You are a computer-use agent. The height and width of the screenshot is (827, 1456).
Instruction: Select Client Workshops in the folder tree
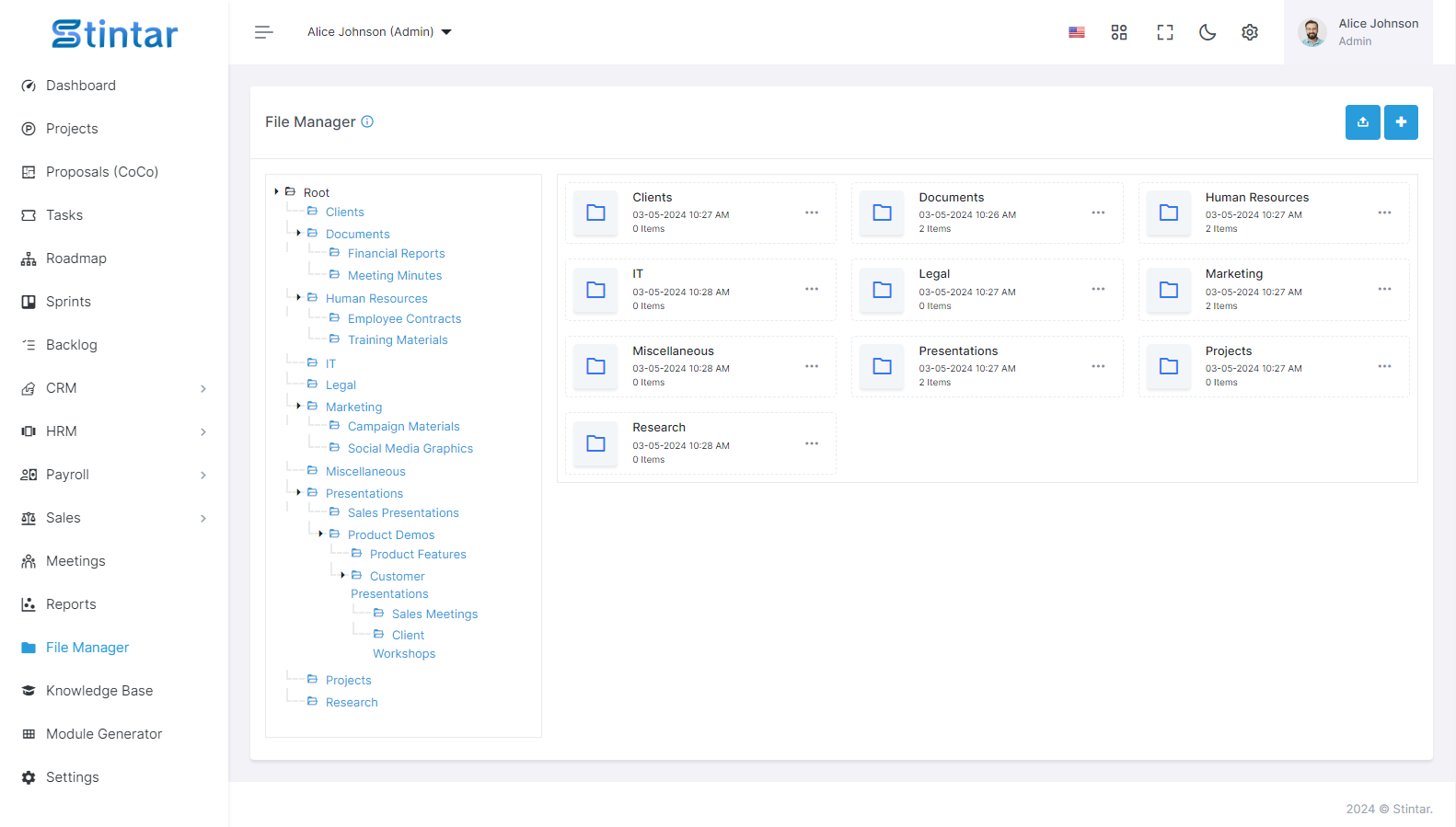point(404,644)
